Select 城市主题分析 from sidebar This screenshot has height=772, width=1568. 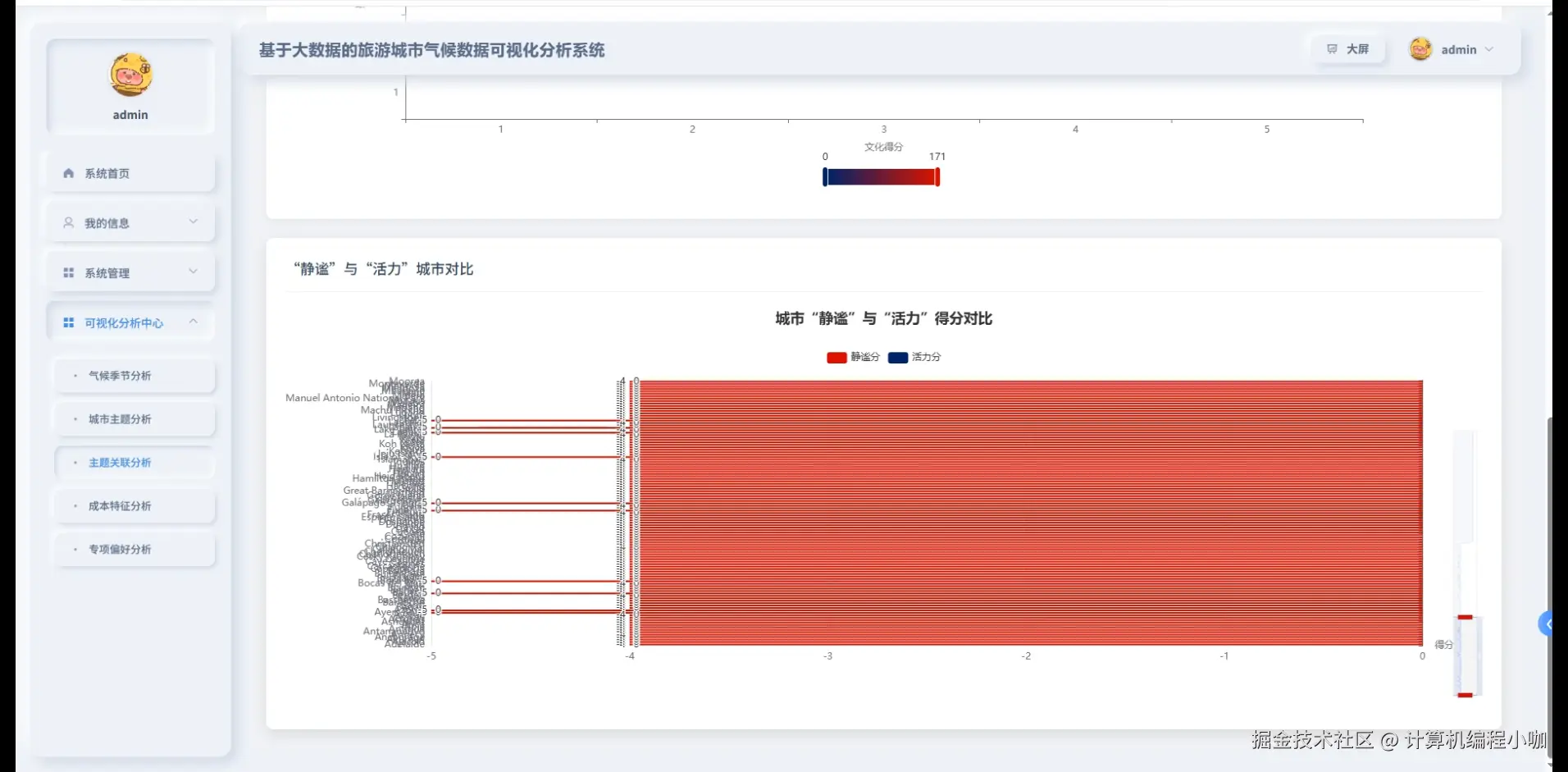119,418
